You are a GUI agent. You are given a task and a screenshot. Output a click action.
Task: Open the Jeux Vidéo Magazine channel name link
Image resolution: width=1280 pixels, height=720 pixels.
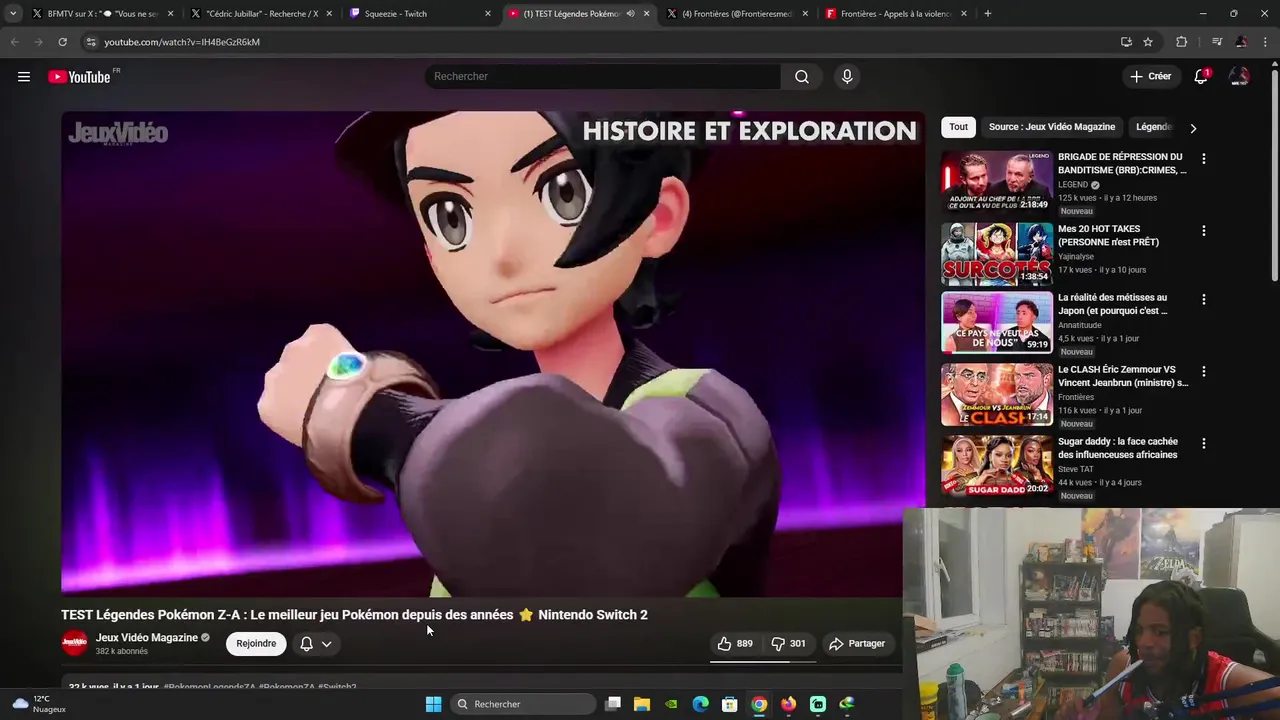(147, 638)
